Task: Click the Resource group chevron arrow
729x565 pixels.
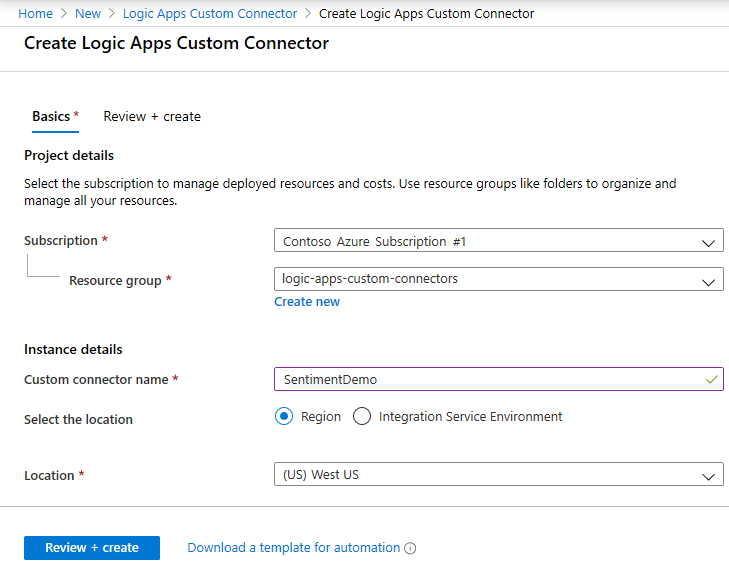Action: click(709, 280)
